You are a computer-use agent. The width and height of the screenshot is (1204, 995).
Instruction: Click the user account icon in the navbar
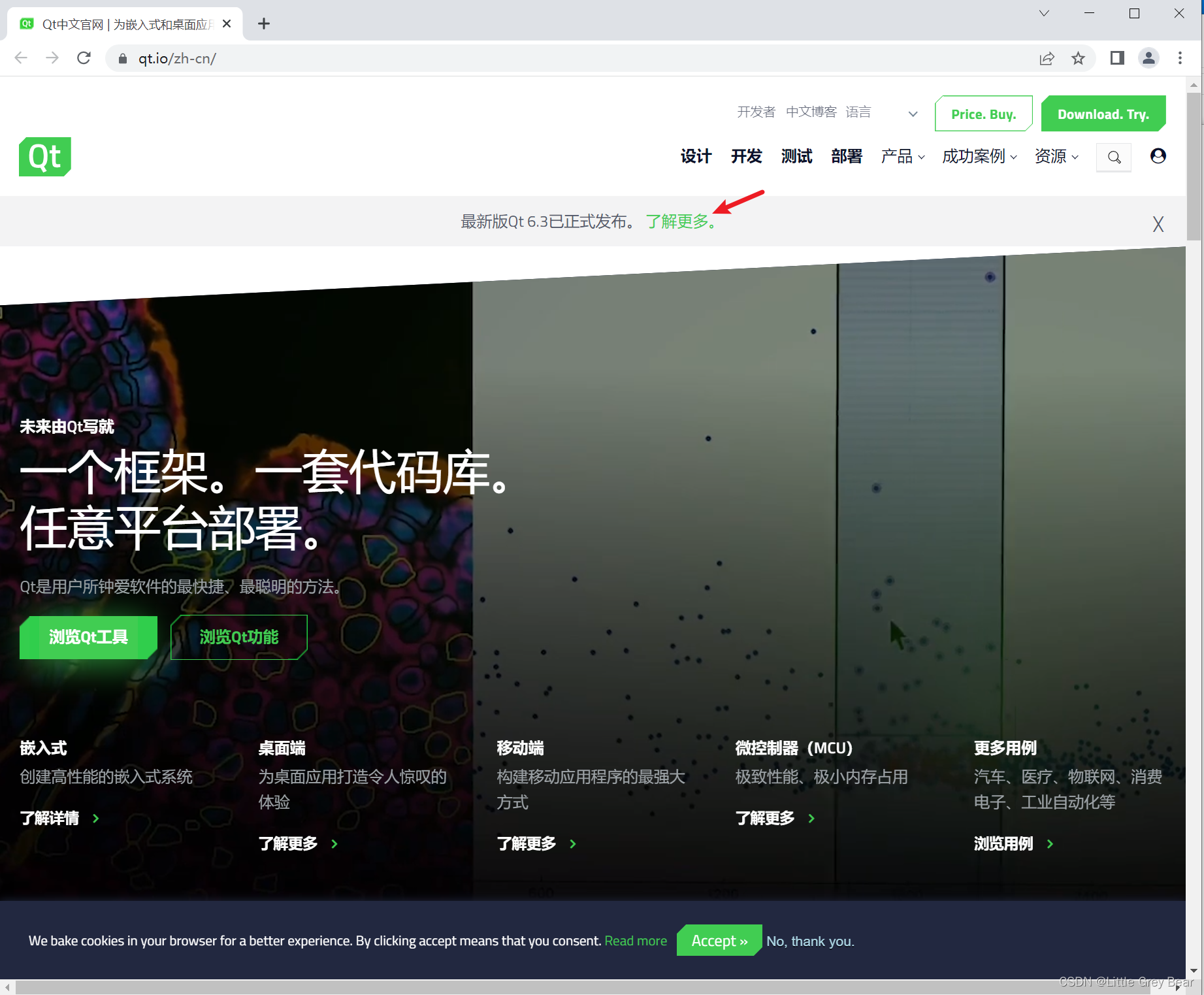1158,156
